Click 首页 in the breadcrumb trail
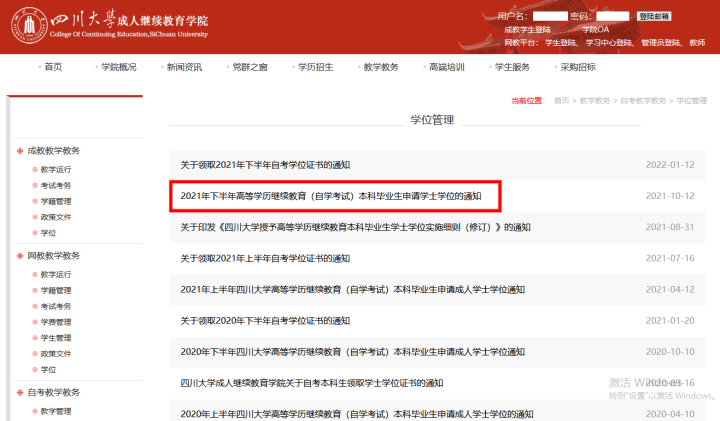Image resolution: width=720 pixels, height=421 pixels. [562, 101]
